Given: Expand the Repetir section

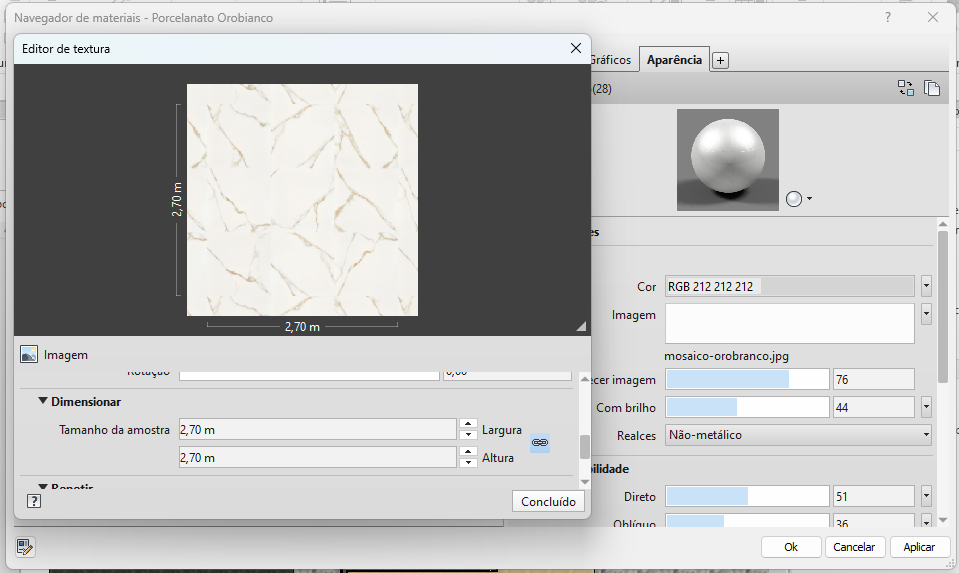Looking at the screenshot, I should pos(43,487).
